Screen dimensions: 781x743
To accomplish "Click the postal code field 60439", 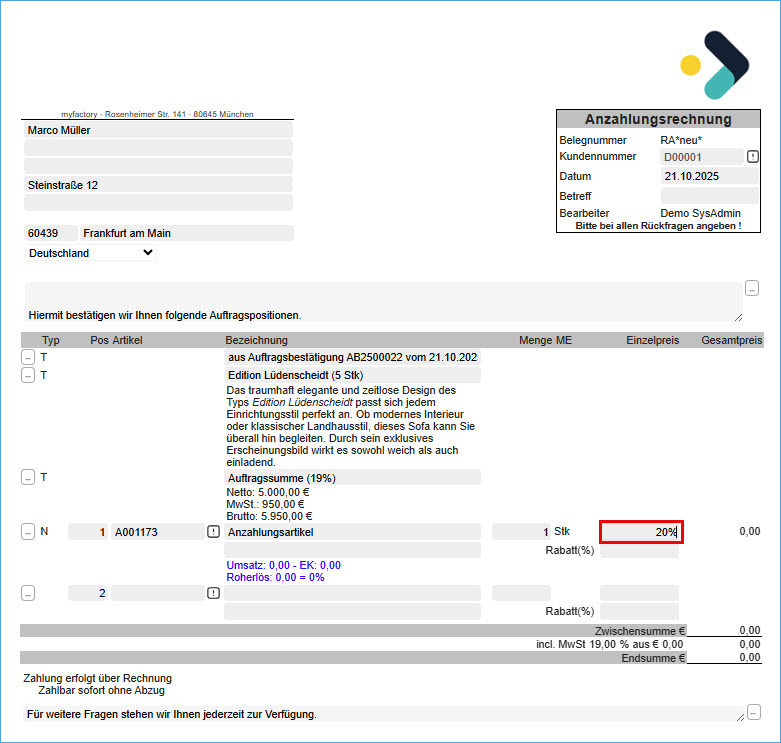I will point(51,233).
